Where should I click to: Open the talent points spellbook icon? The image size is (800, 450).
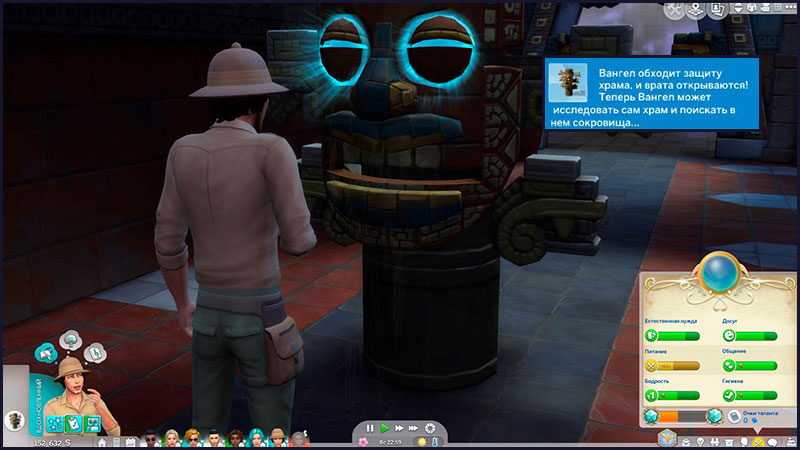pos(734,417)
